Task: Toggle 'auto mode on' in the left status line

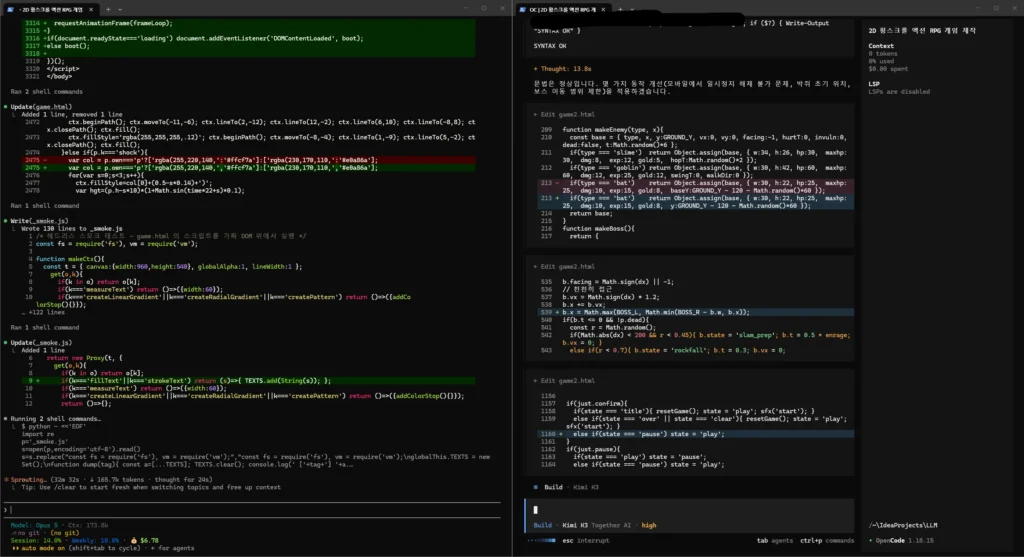Action: tap(43, 548)
